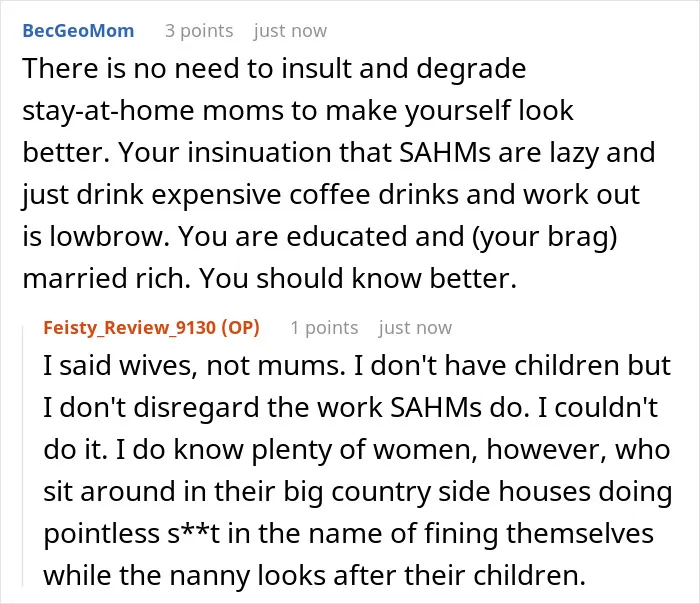Click the word 'lowbrow' in first comment
Viewport: 700px width, 604px height.
tap(109, 236)
